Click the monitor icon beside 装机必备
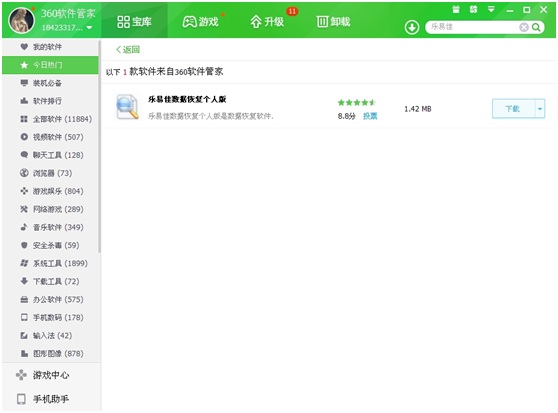Image resolution: width=558 pixels, height=413 pixels. [x=24, y=83]
